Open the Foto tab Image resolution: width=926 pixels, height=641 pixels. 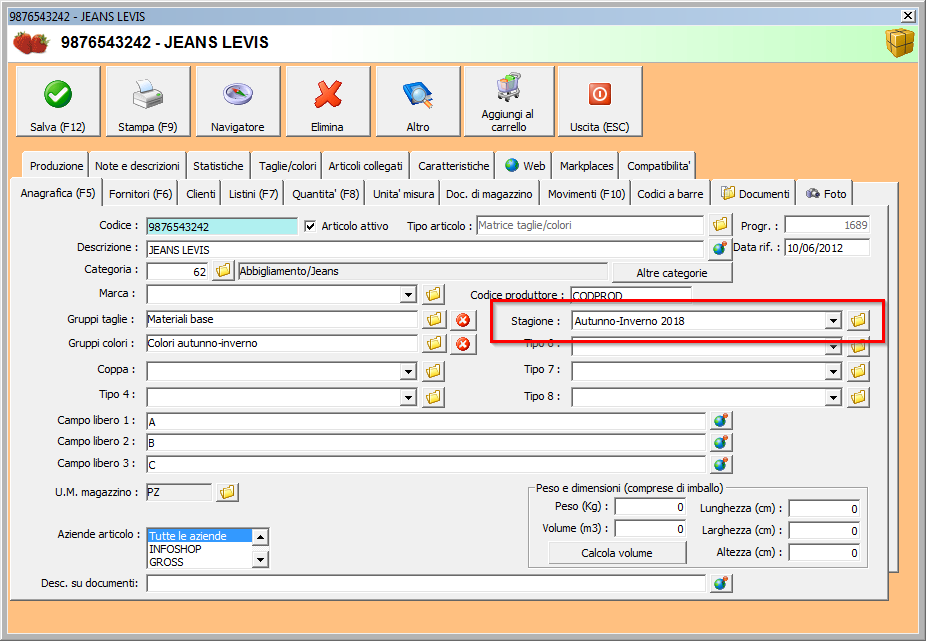[826, 194]
